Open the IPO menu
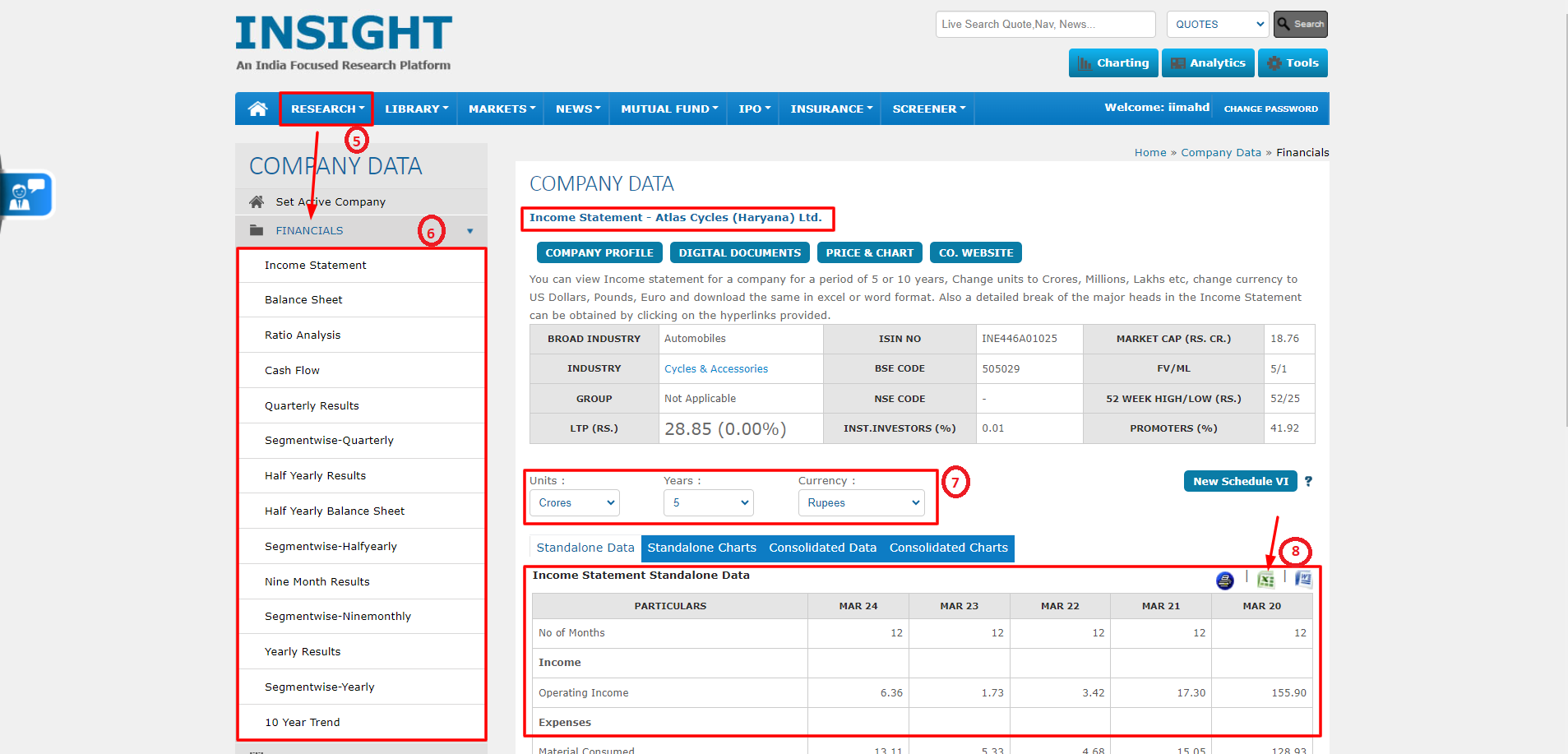1568x754 pixels. (753, 109)
